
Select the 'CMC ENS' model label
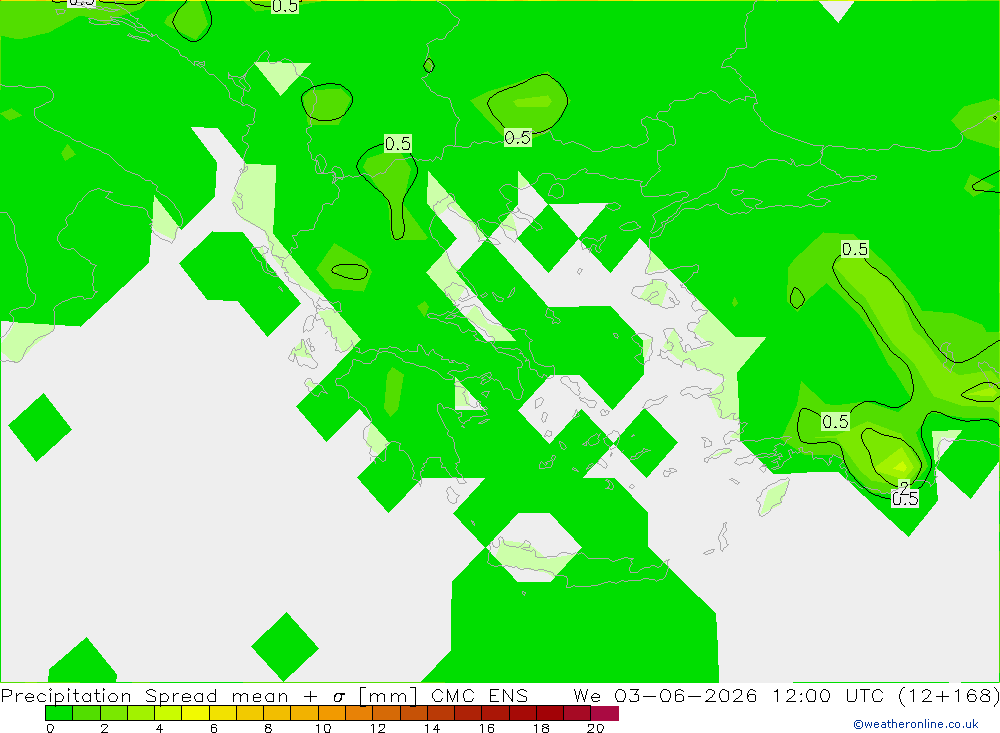click(x=480, y=695)
